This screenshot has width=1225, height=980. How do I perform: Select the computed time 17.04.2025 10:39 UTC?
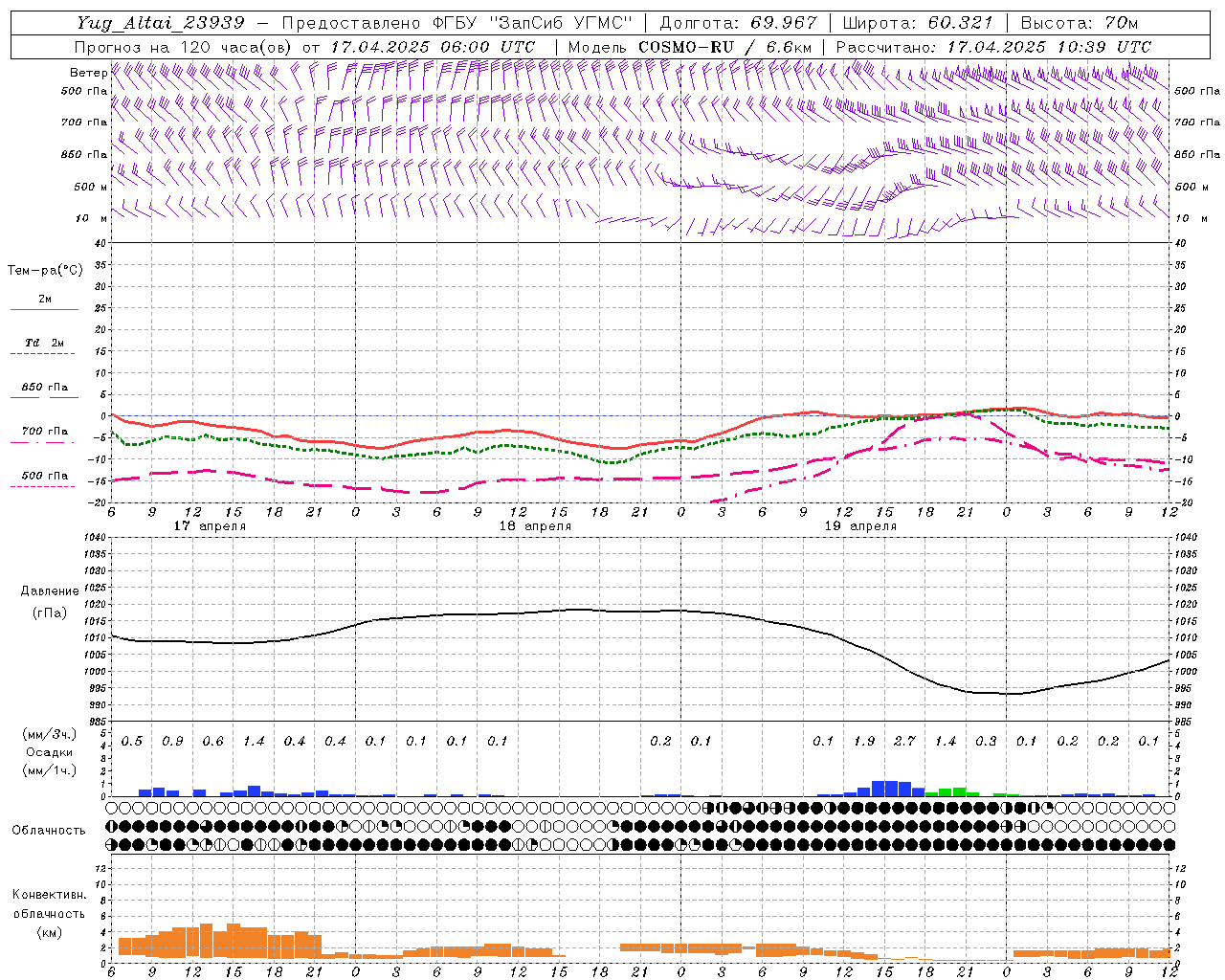[1049, 47]
